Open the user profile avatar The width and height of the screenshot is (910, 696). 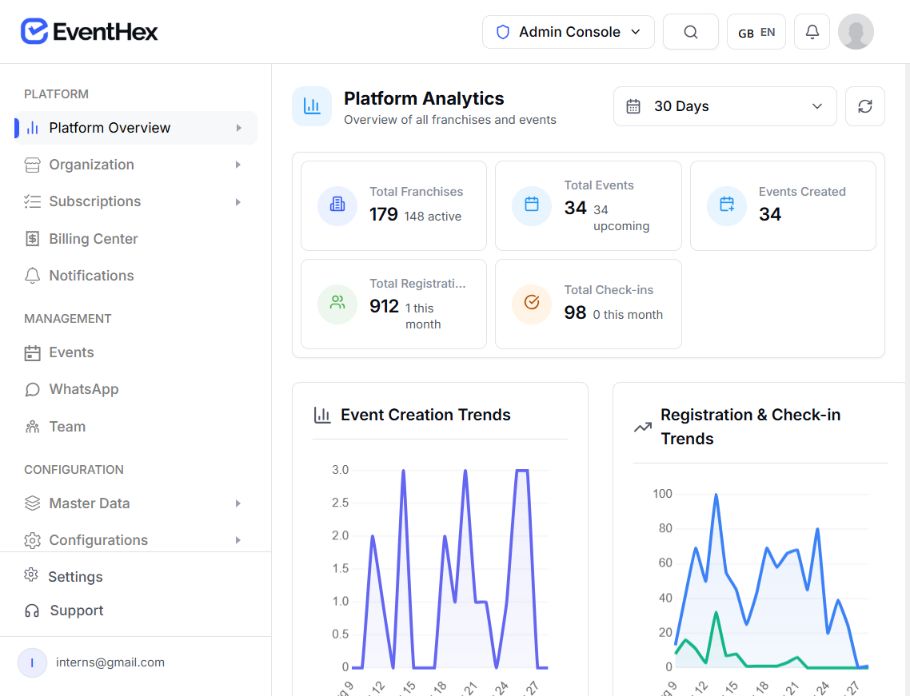[x=855, y=32]
